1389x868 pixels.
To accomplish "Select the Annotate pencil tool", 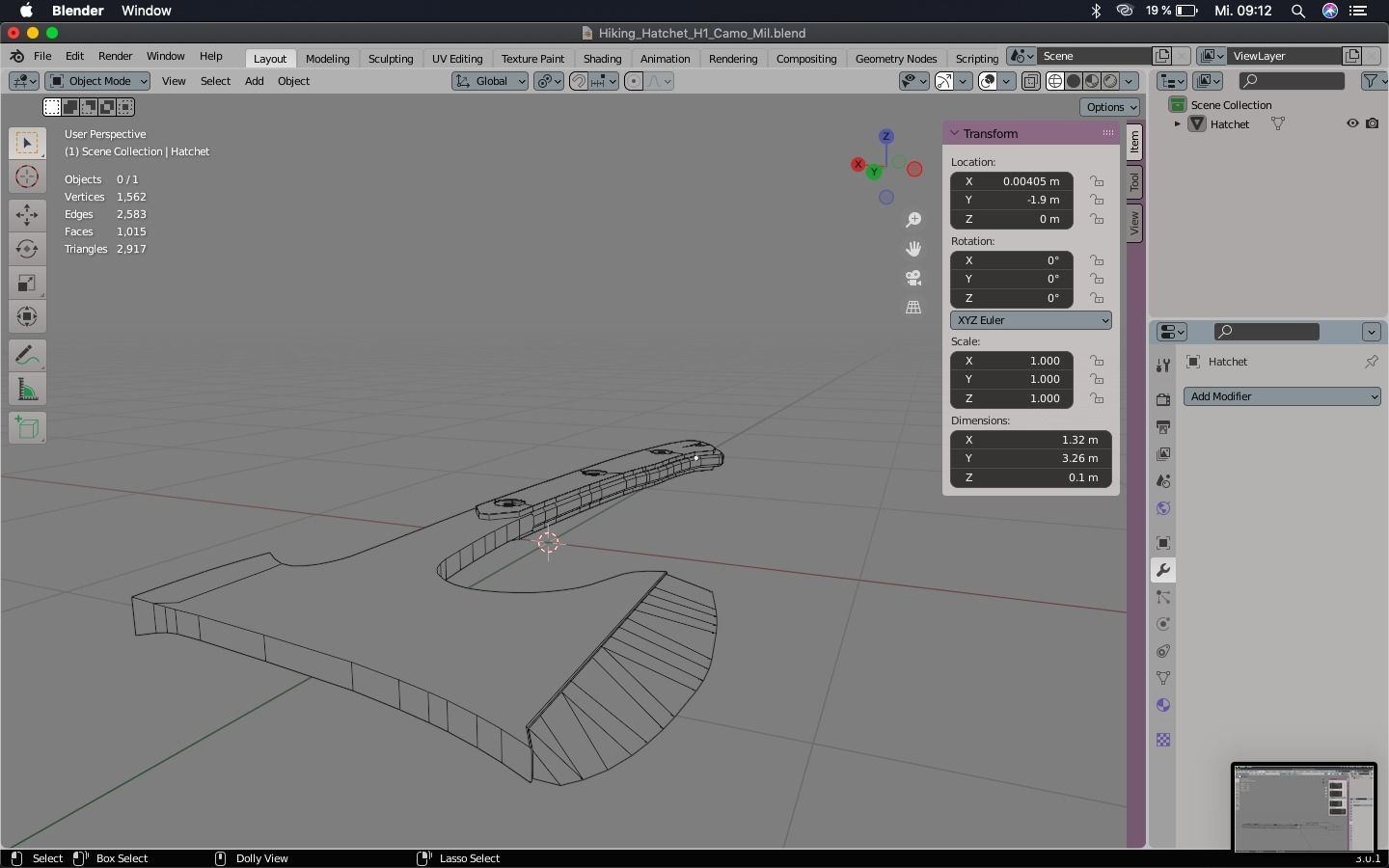I will pyautogui.click(x=27, y=355).
